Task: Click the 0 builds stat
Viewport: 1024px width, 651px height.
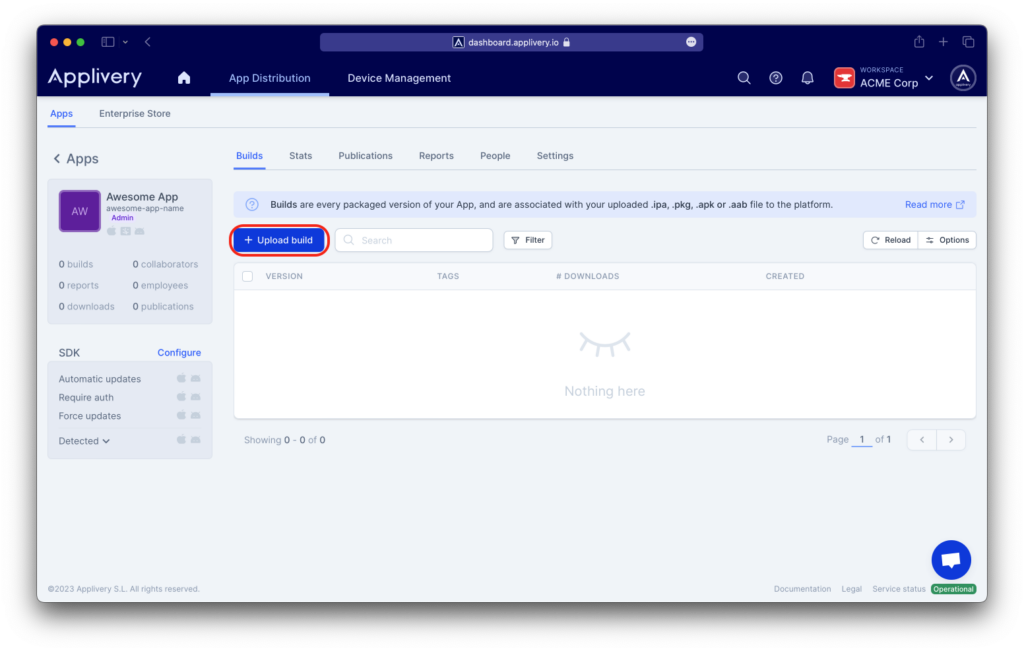Action: pyautogui.click(x=76, y=264)
